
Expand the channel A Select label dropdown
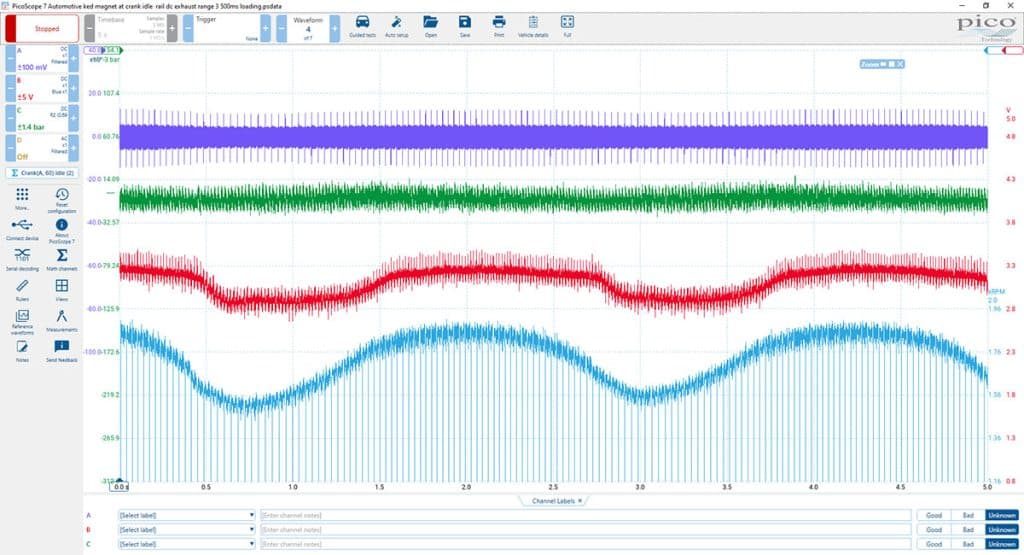pyautogui.click(x=187, y=515)
